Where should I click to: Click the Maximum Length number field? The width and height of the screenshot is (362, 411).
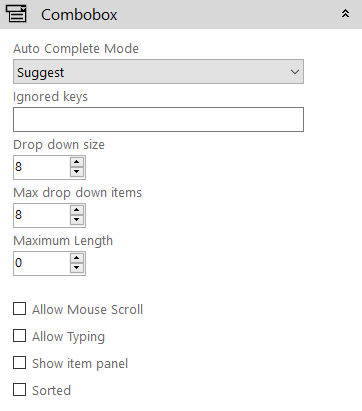(x=42, y=263)
